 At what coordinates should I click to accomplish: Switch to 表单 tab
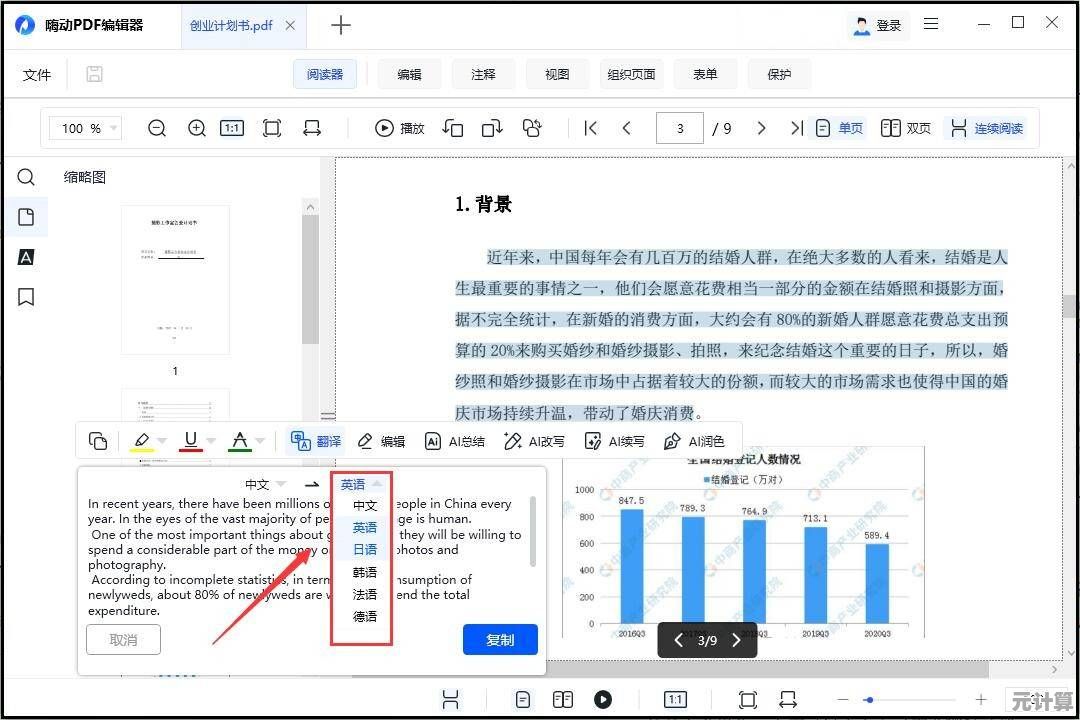705,74
